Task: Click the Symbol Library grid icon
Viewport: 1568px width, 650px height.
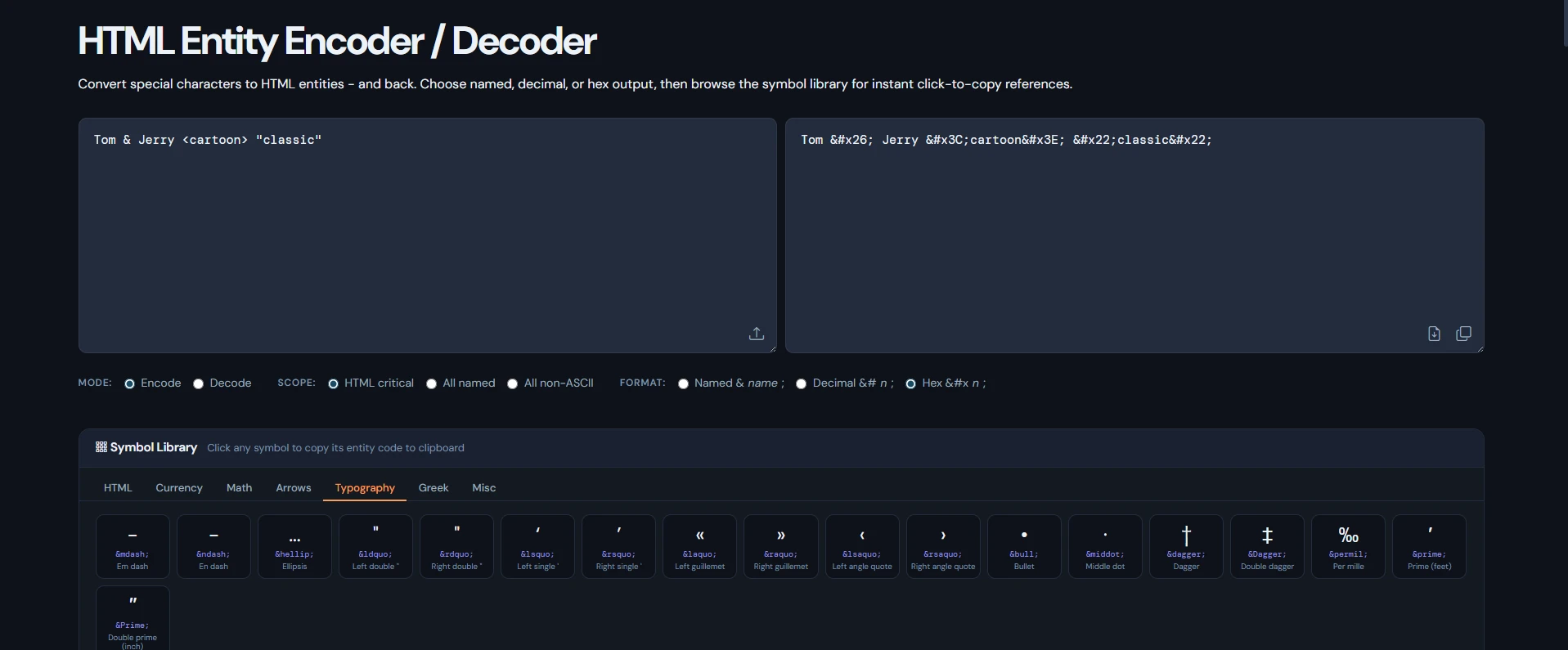Action: tap(101, 447)
